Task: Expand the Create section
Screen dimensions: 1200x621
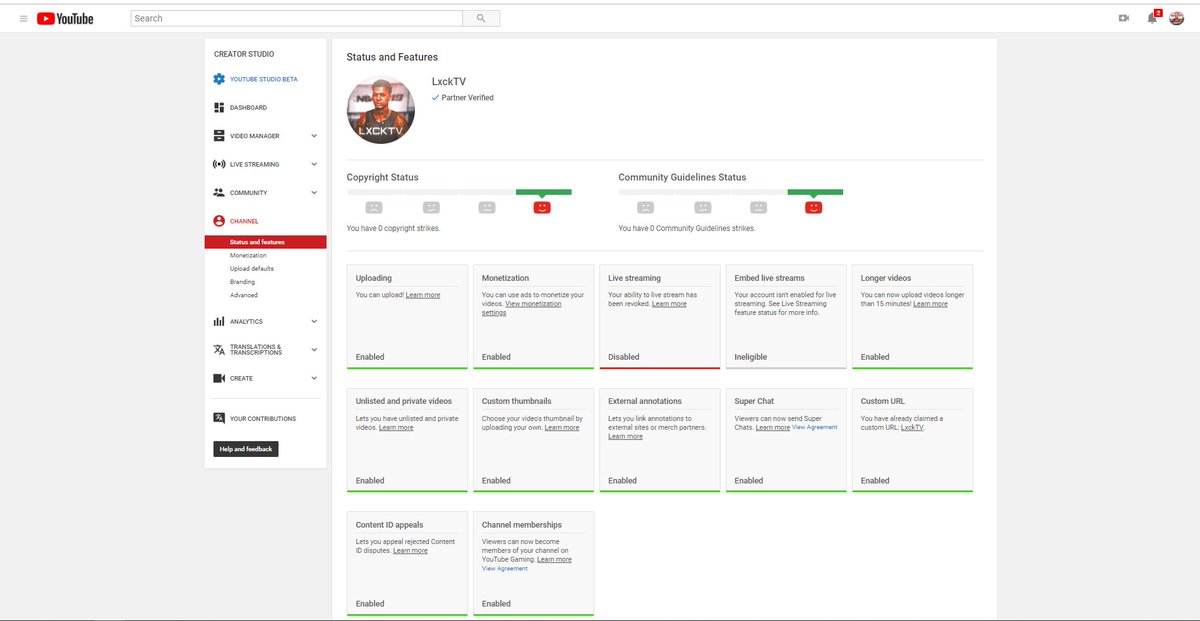Action: pos(314,378)
